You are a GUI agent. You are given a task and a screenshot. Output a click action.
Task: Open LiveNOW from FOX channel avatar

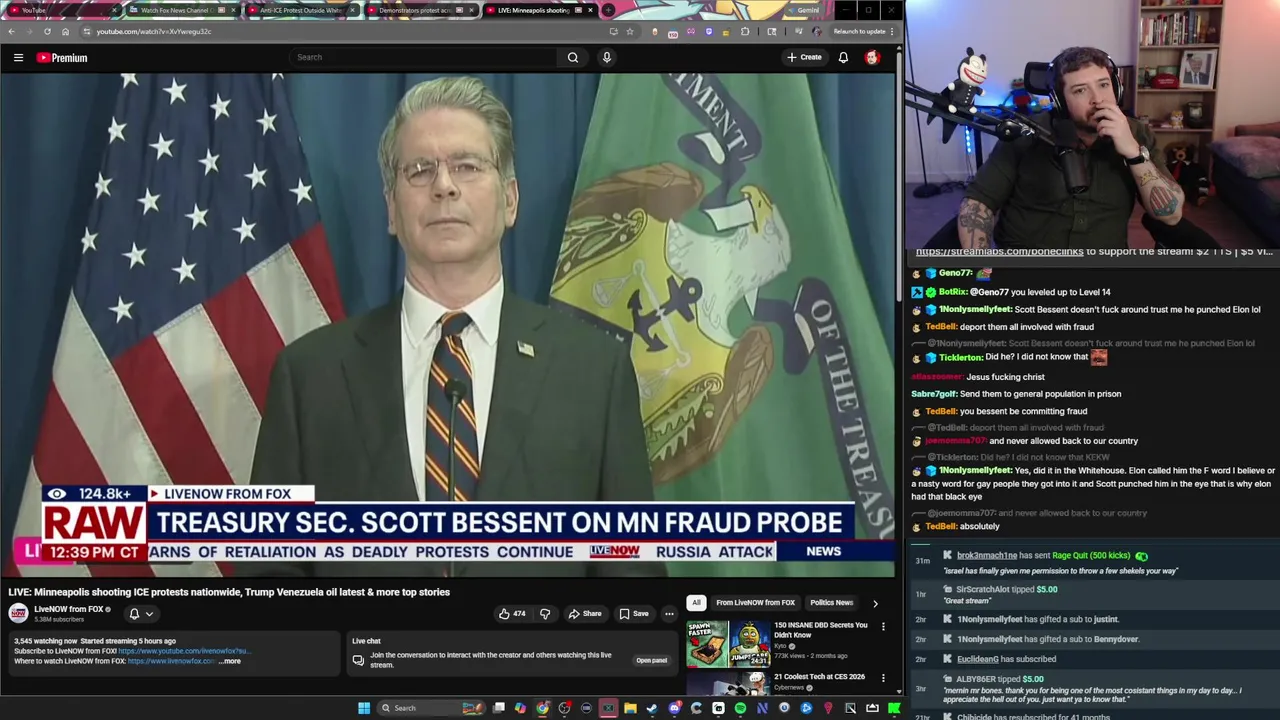(x=18, y=613)
